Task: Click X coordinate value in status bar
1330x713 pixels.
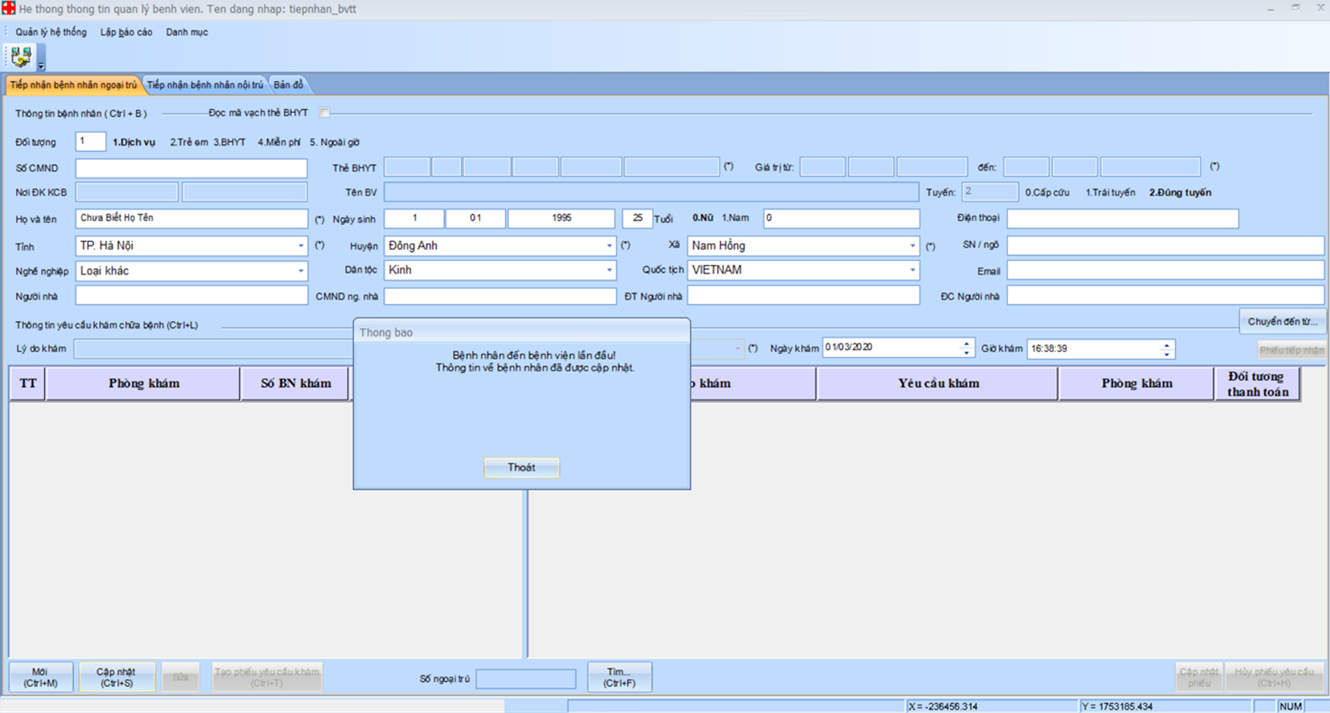Action: (943, 706)
